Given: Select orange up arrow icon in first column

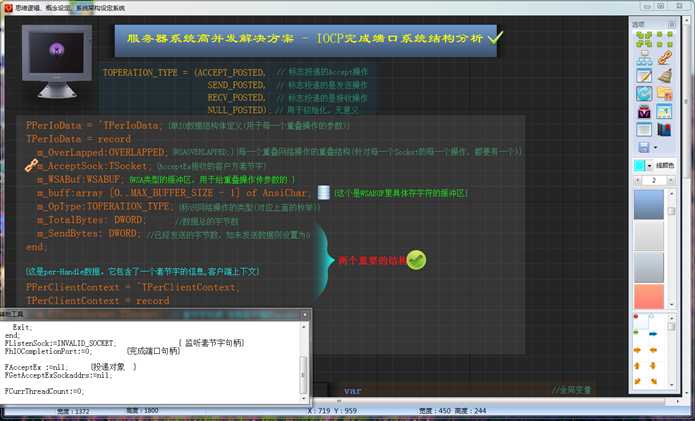Looking at the screenshot, I should click(637, 366).
